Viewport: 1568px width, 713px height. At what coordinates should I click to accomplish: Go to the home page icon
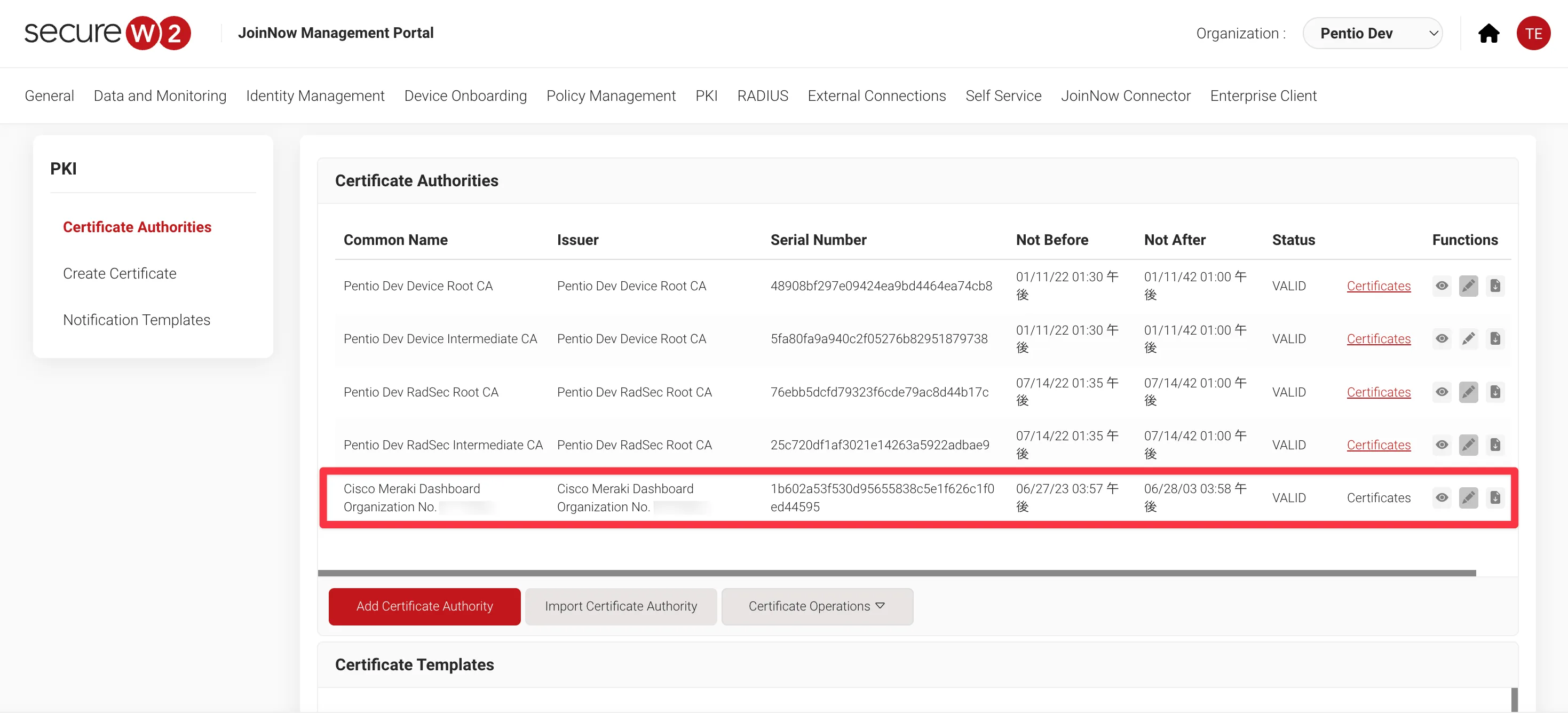pos(1488,34)
